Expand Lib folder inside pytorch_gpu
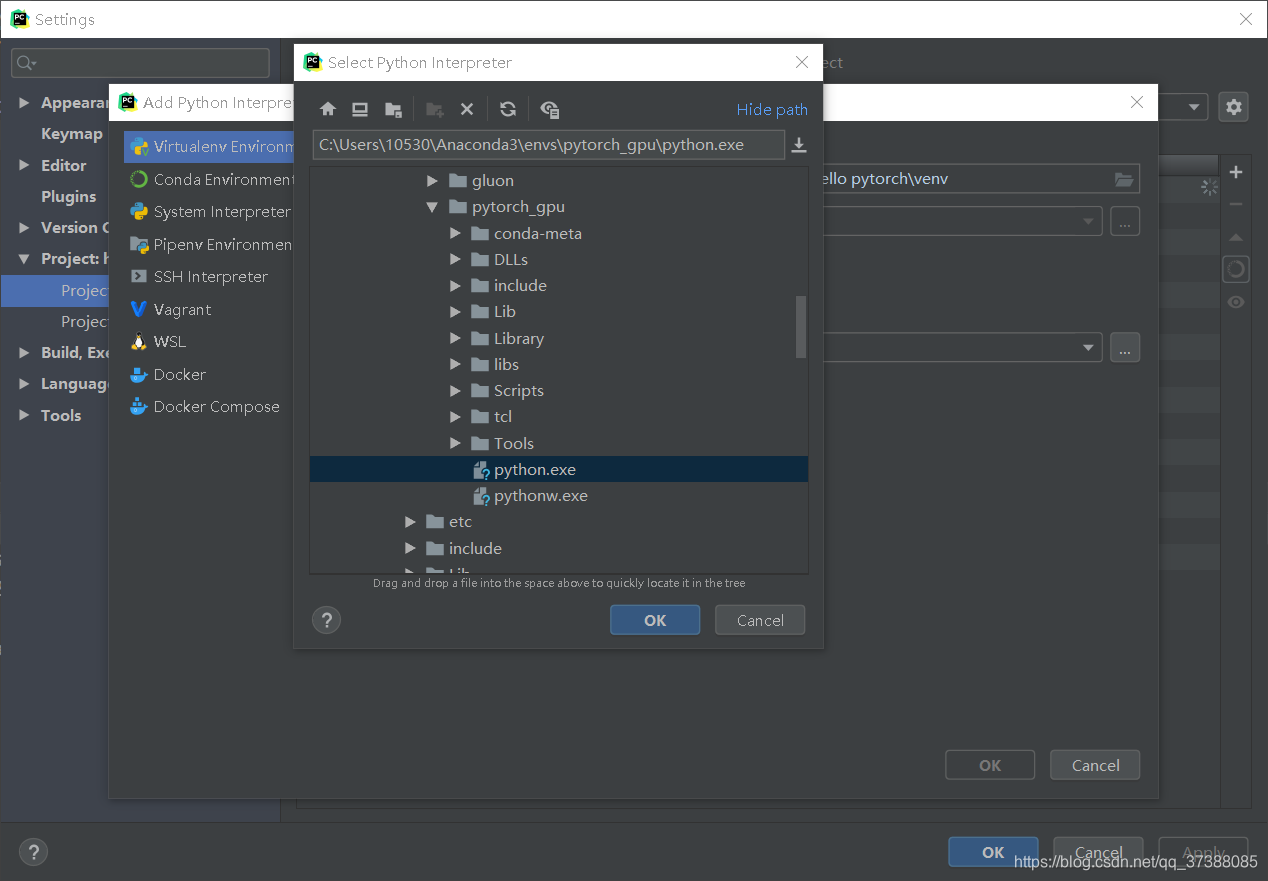The image size is (1268, 881). click(455, 312)
